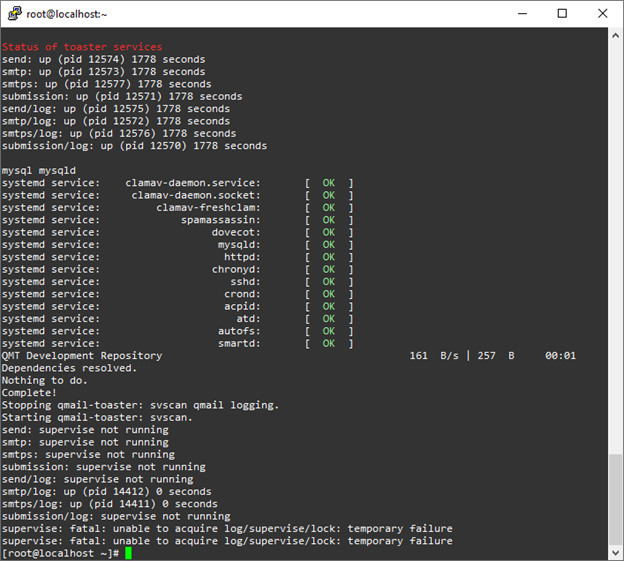624x561 pixels.
Task: Maximize the root@localhost terminal window
Action: tap(562, 14)
